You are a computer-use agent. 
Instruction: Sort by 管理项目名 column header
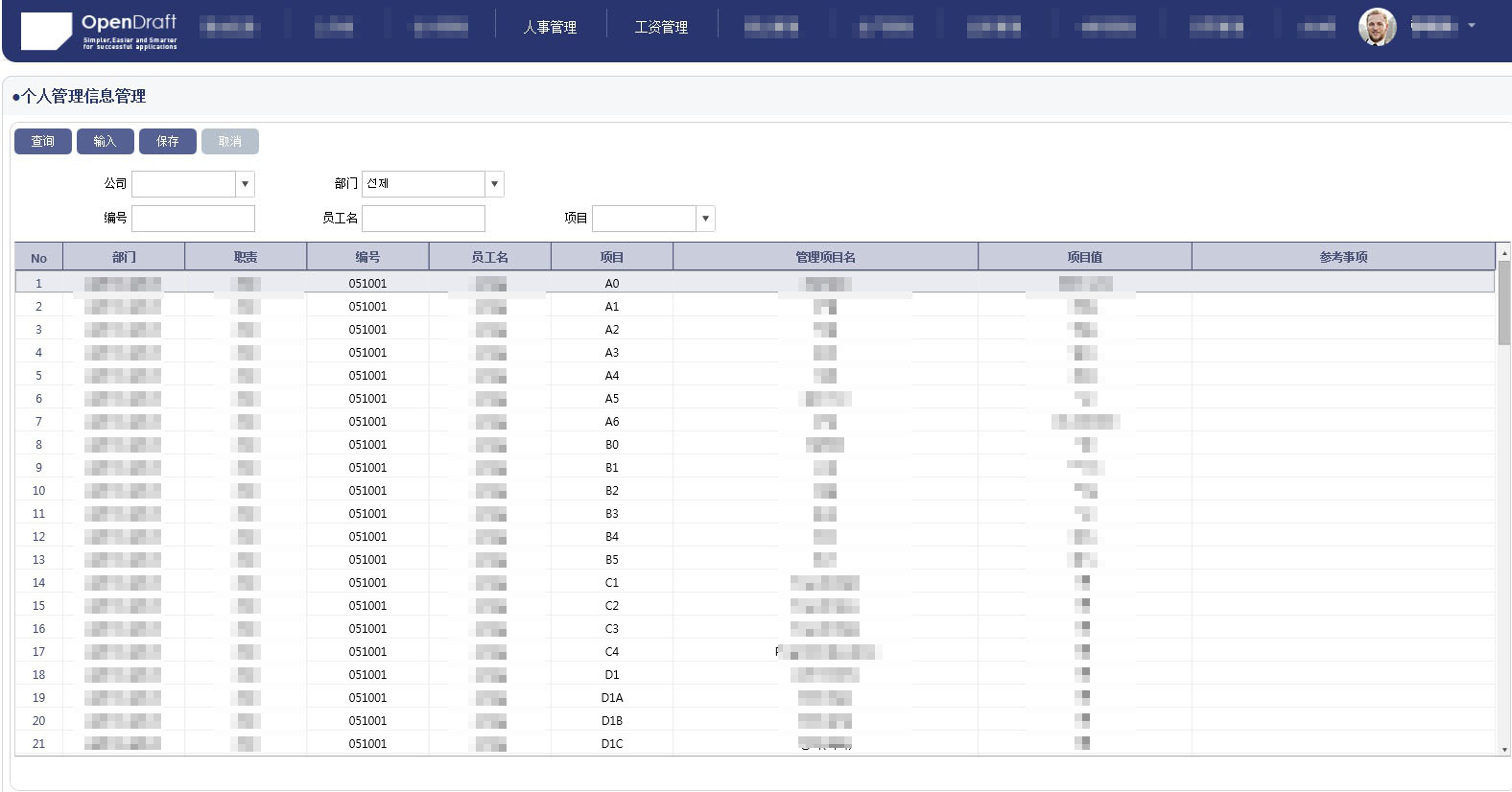825,257
